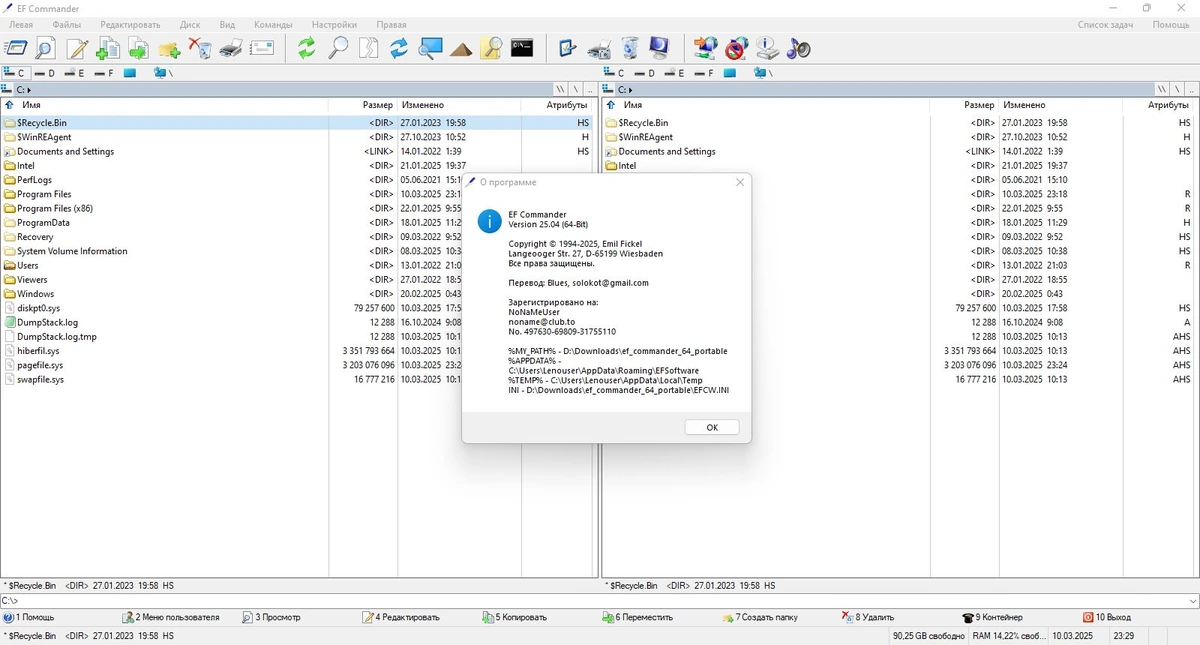Click the green Synchronize arrows toolbar icon

pos(307,47)
